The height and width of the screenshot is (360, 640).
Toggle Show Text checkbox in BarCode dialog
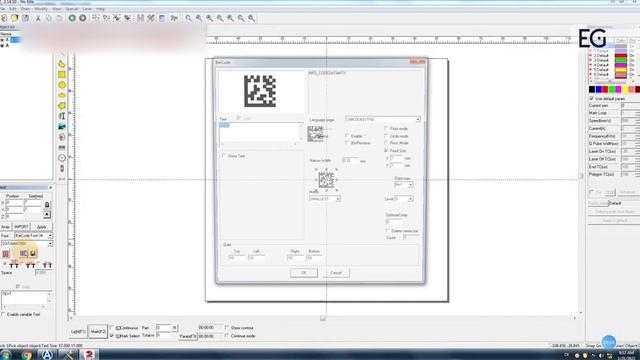point(224,156)
